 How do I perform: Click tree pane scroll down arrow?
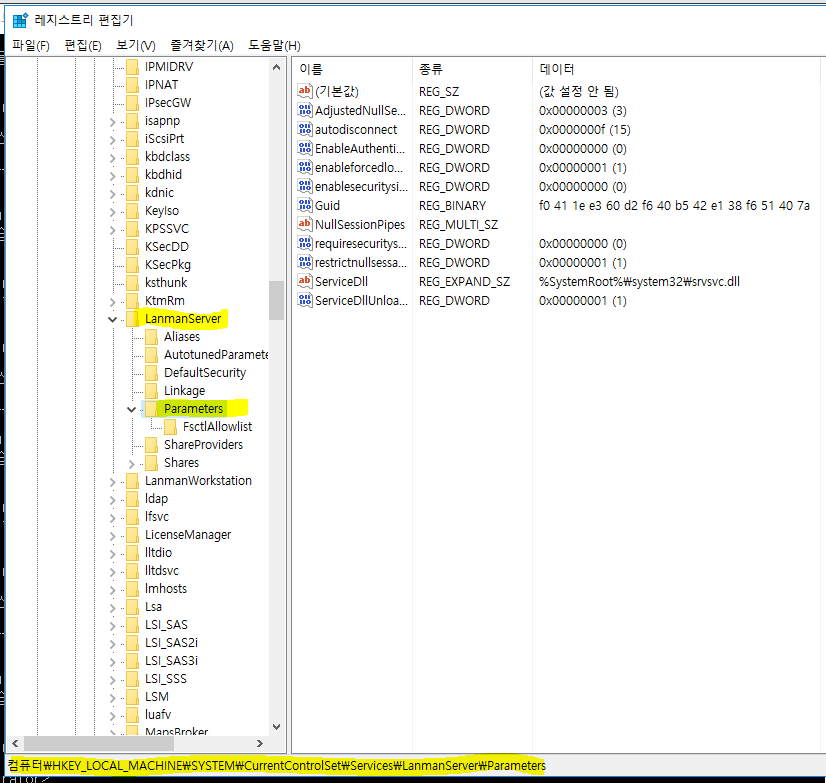pyautogui.click(x=277, y=727)
